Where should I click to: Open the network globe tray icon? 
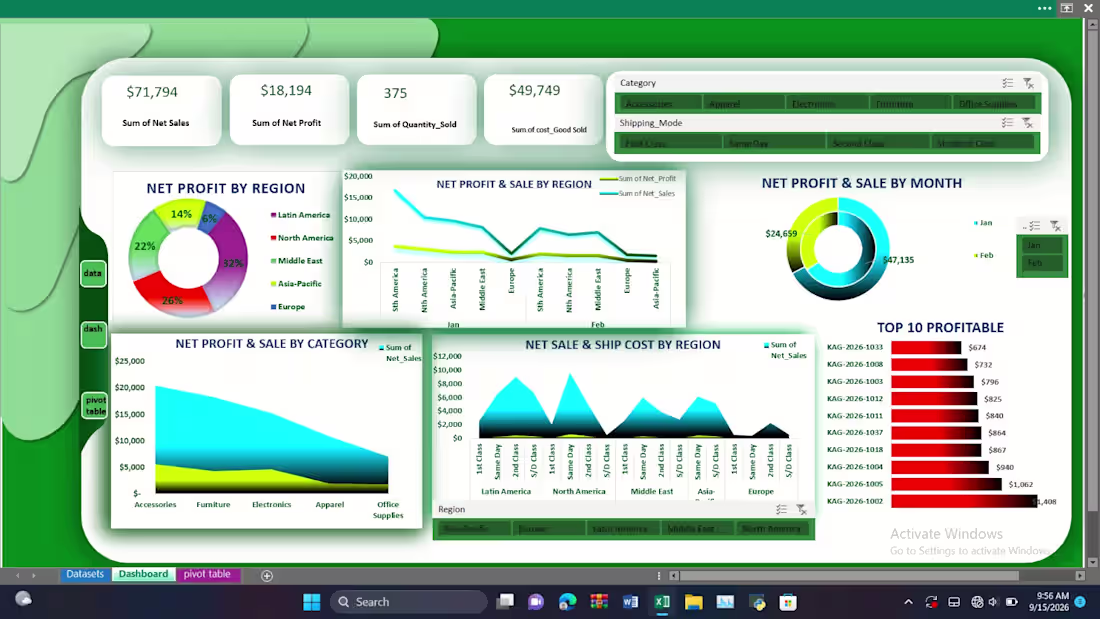click(977, 602)
